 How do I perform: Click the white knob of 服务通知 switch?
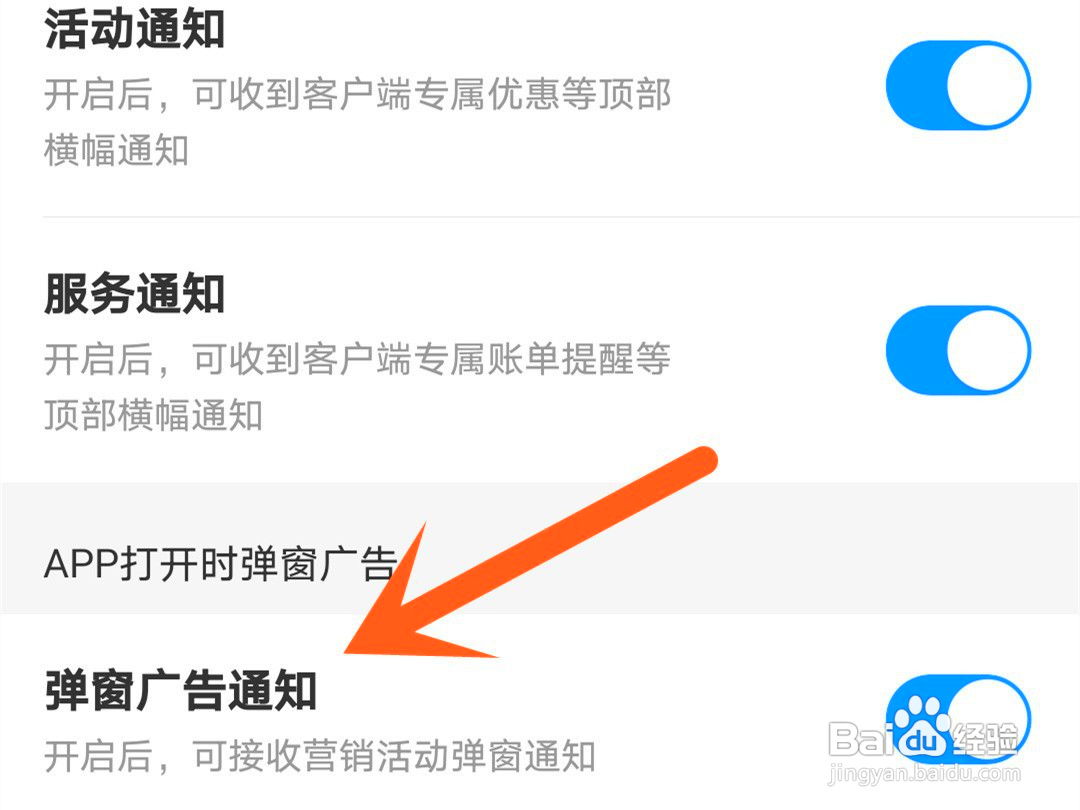[988, 350]
